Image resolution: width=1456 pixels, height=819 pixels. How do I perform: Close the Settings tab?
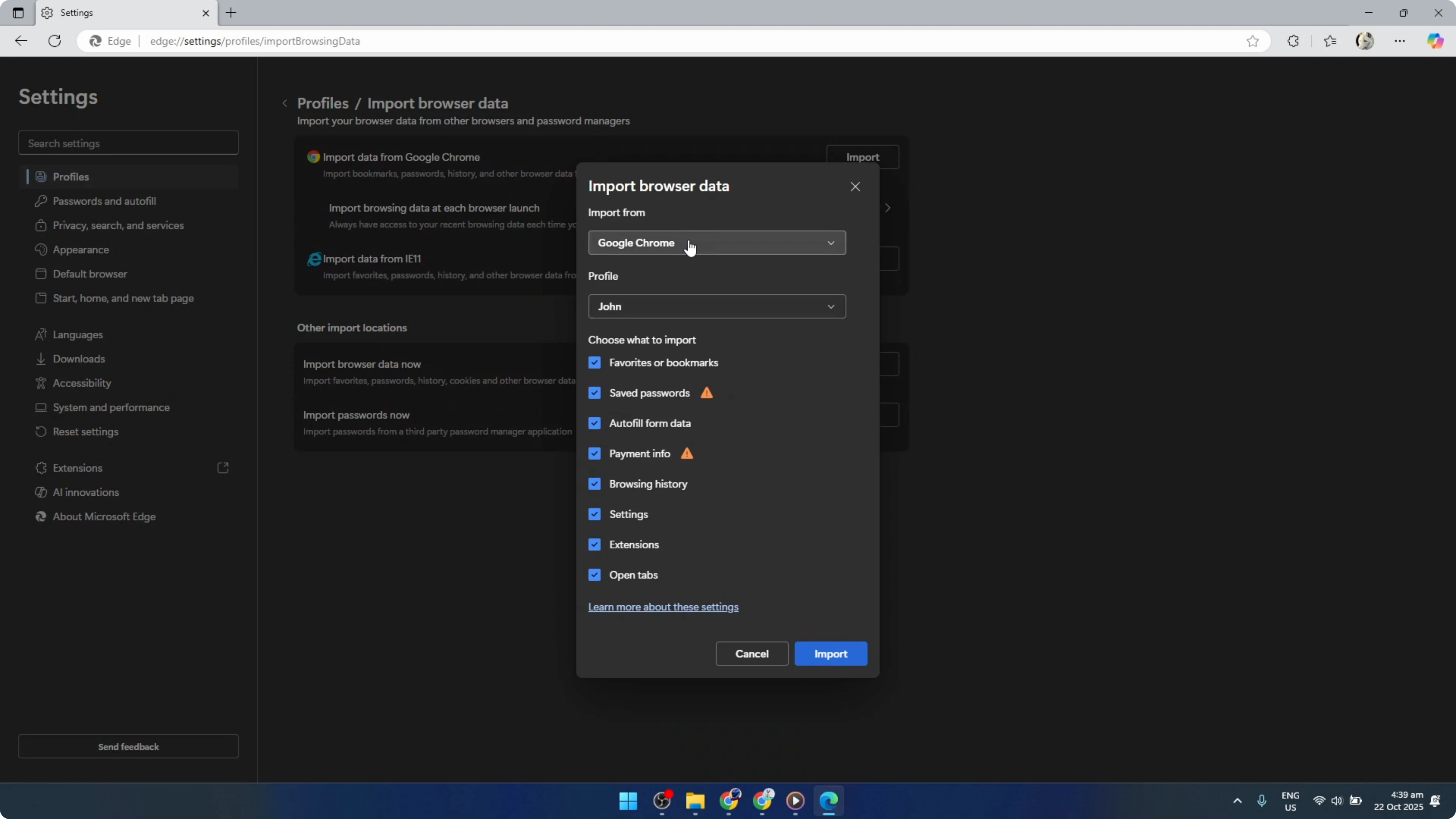206,12
